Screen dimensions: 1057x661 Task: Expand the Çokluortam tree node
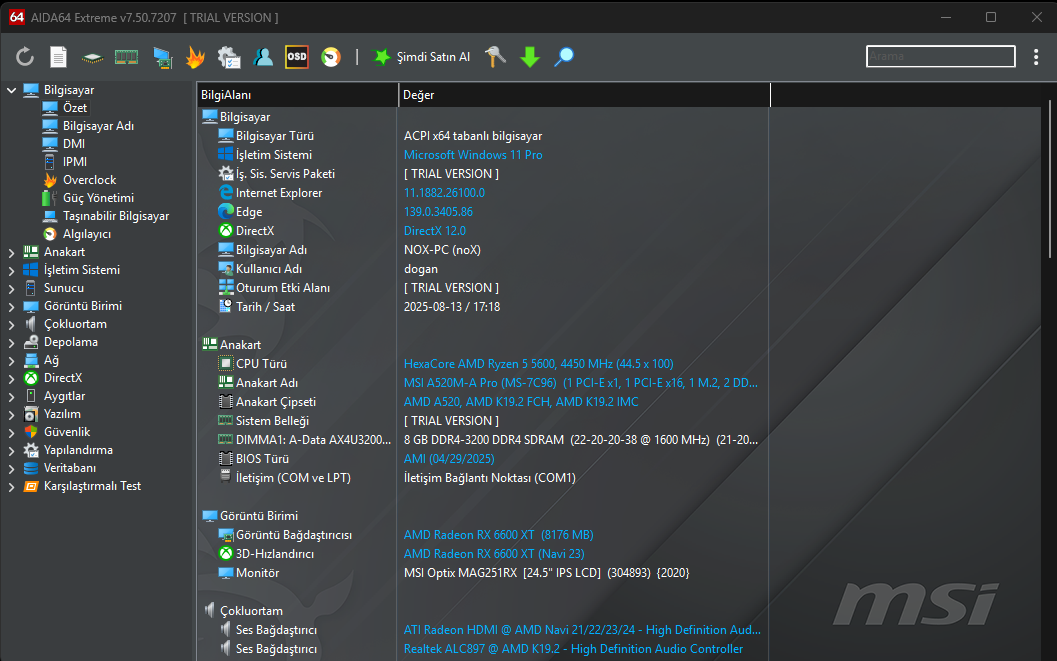pos(11,325)
